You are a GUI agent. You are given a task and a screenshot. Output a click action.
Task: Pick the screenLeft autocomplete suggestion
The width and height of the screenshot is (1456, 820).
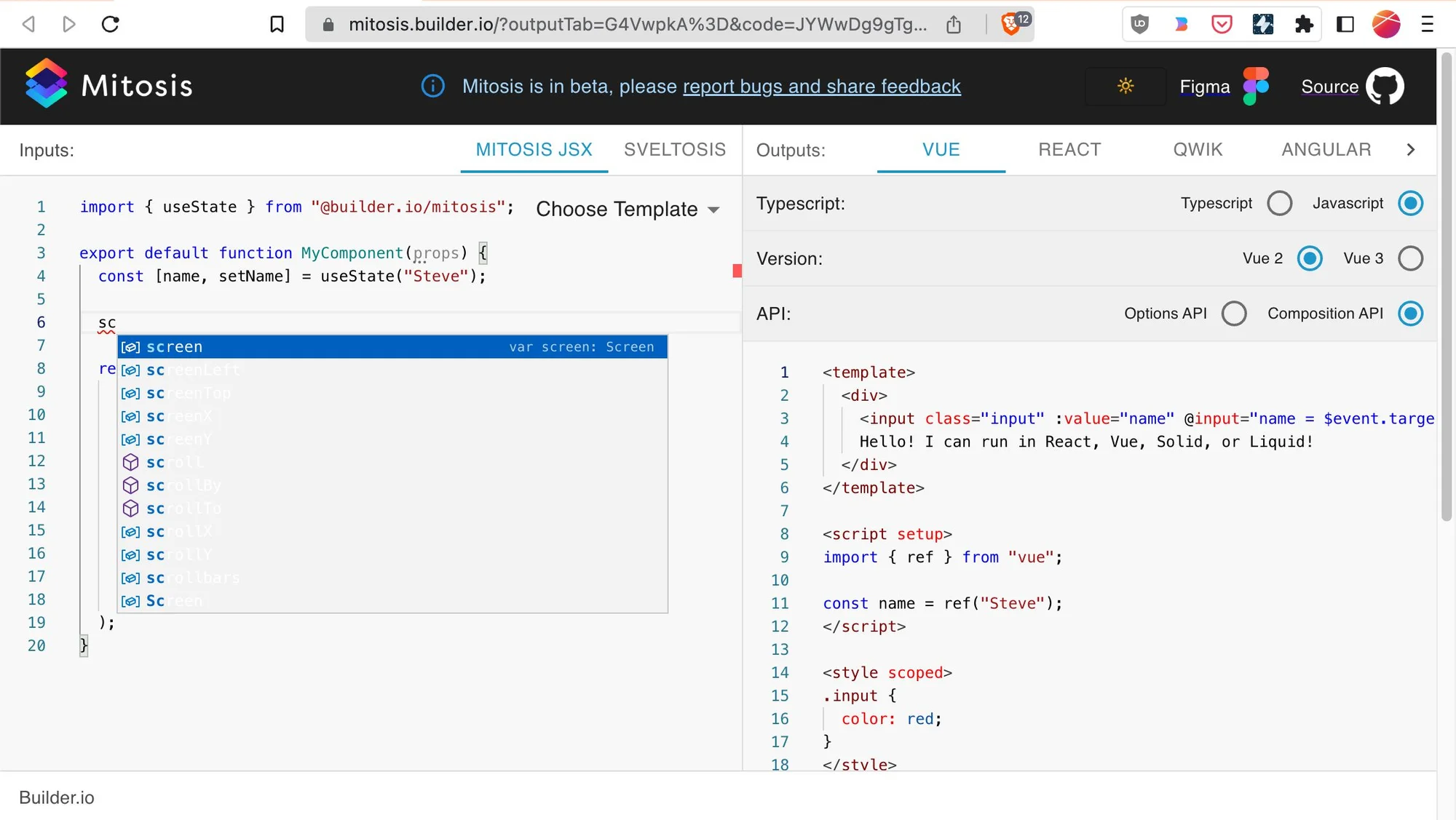tap(392, 370)
